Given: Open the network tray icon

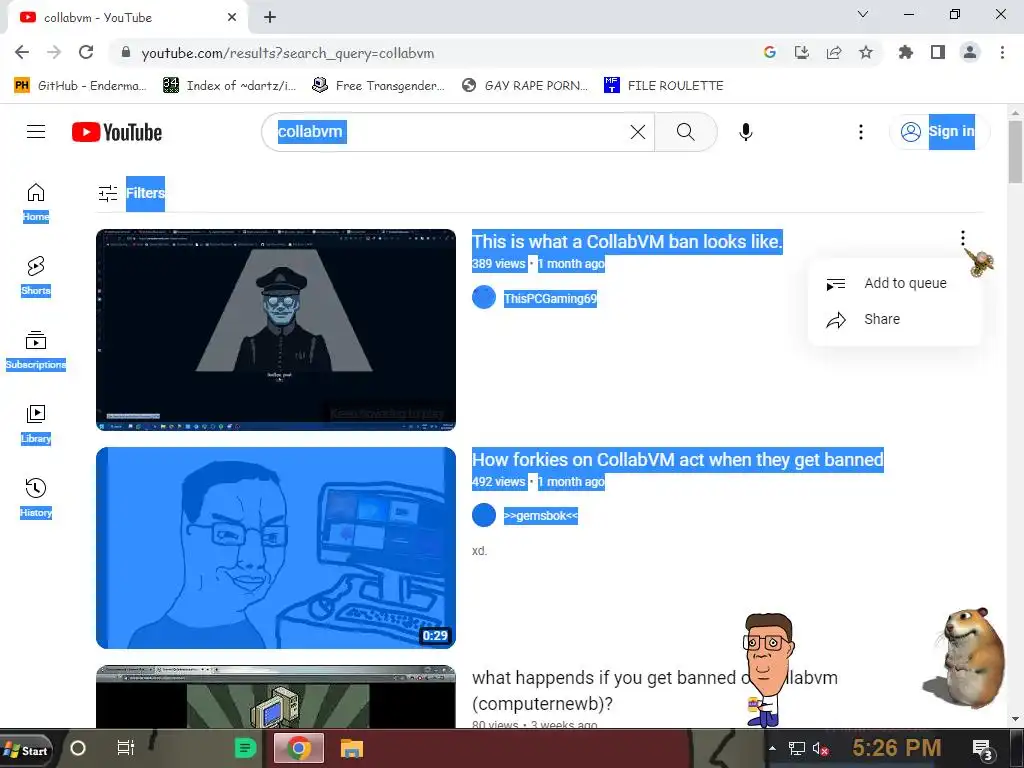Looking at the screenshot, I should 797,748.
